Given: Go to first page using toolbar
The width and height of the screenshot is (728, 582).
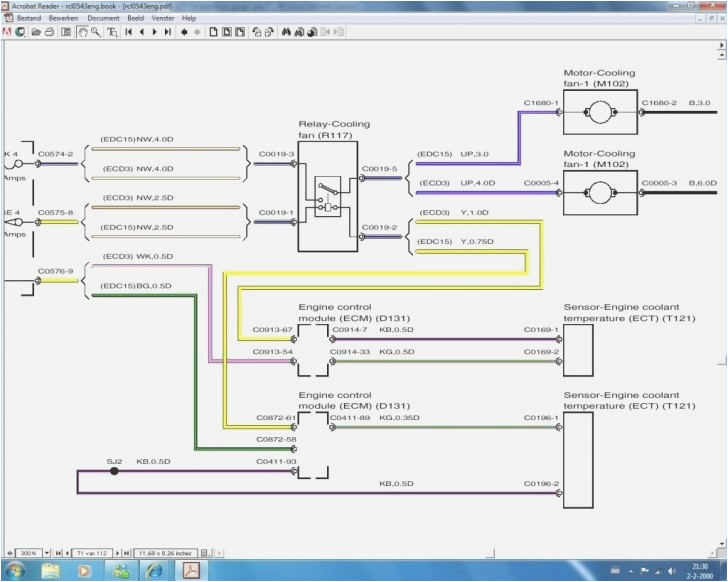Looking at the screenshot, I should click(129, 32).
